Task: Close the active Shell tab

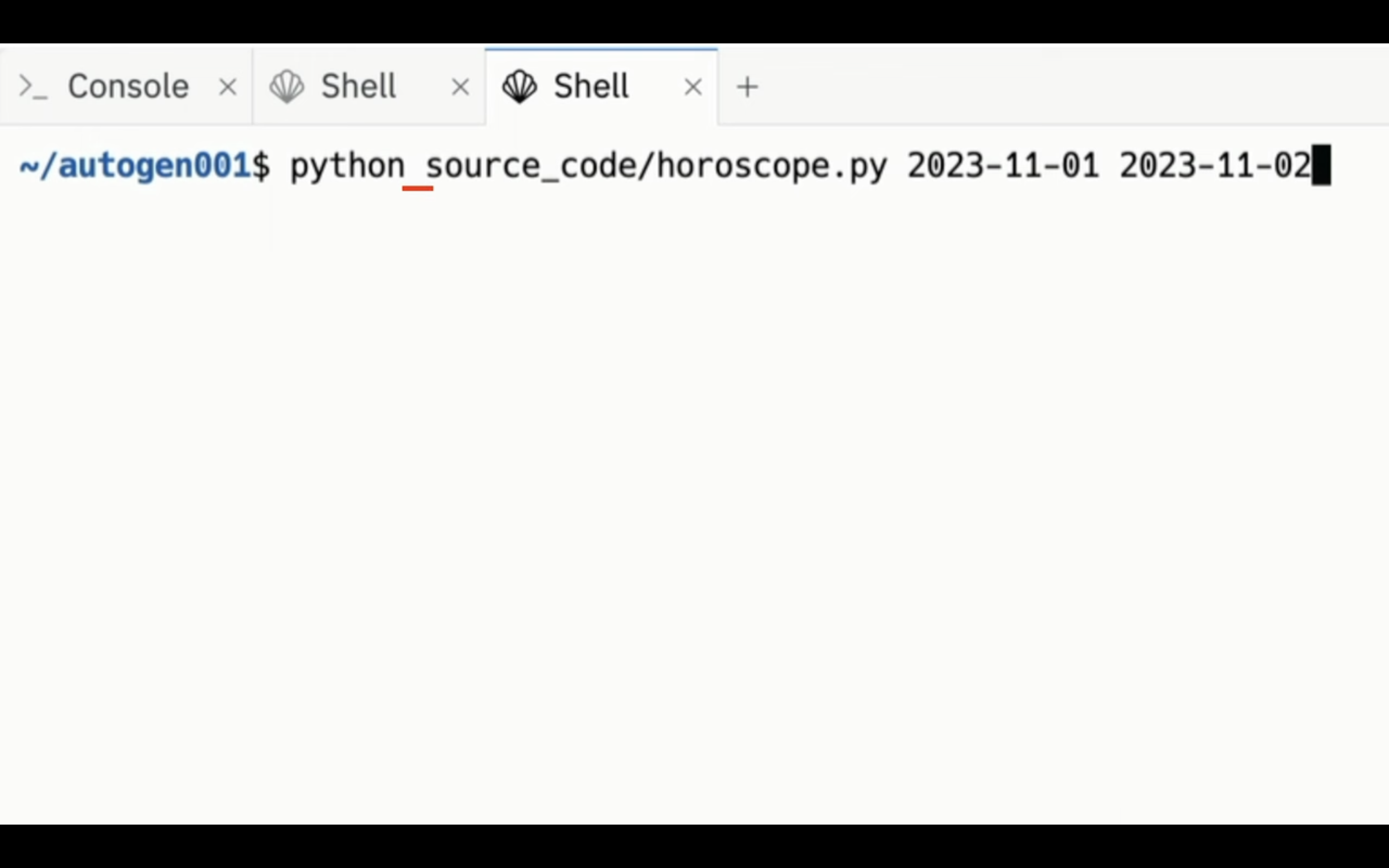Action: coord(694,88)
